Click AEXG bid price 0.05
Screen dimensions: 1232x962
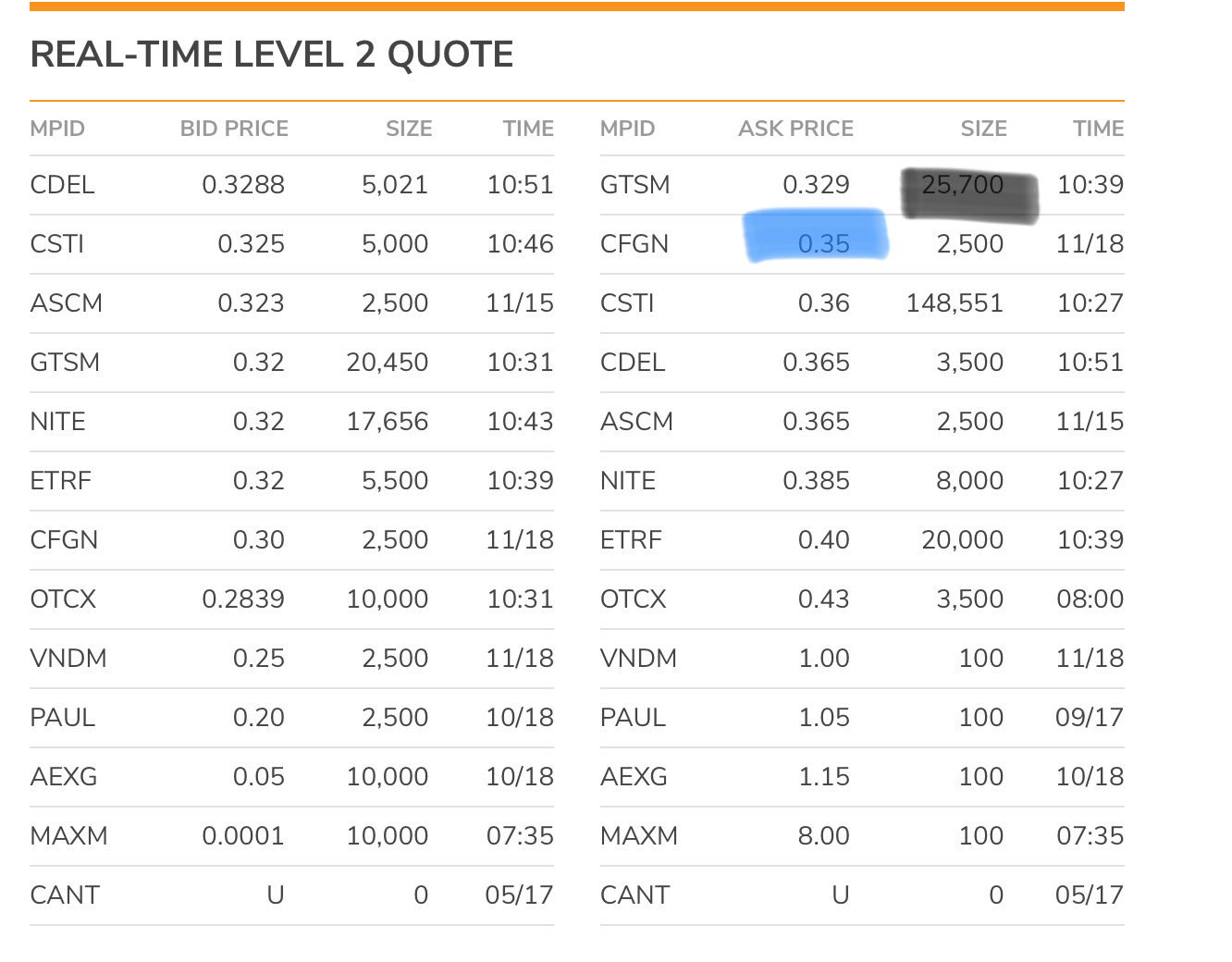click(258, 777)
